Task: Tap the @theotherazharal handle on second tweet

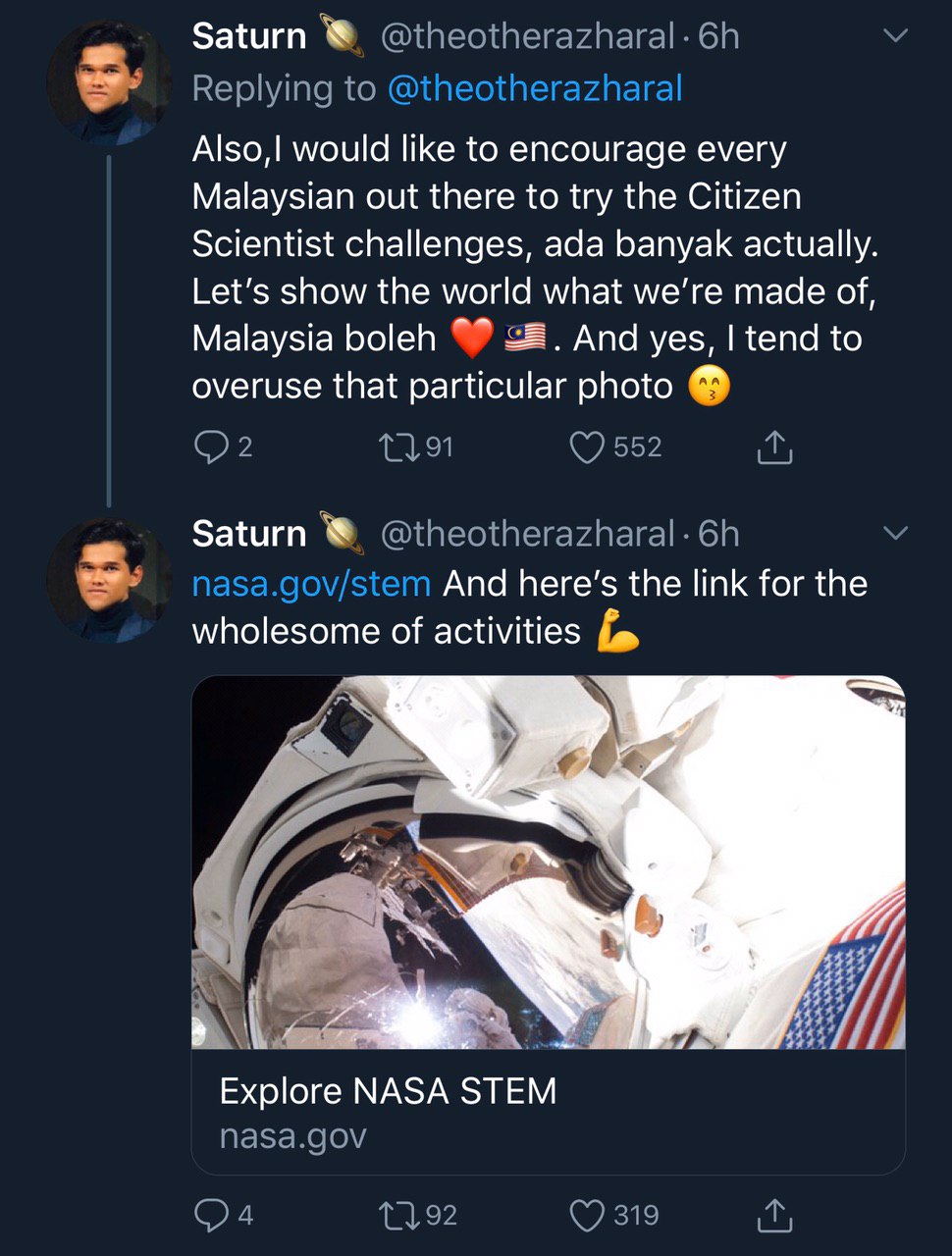Action: (527, 534)
